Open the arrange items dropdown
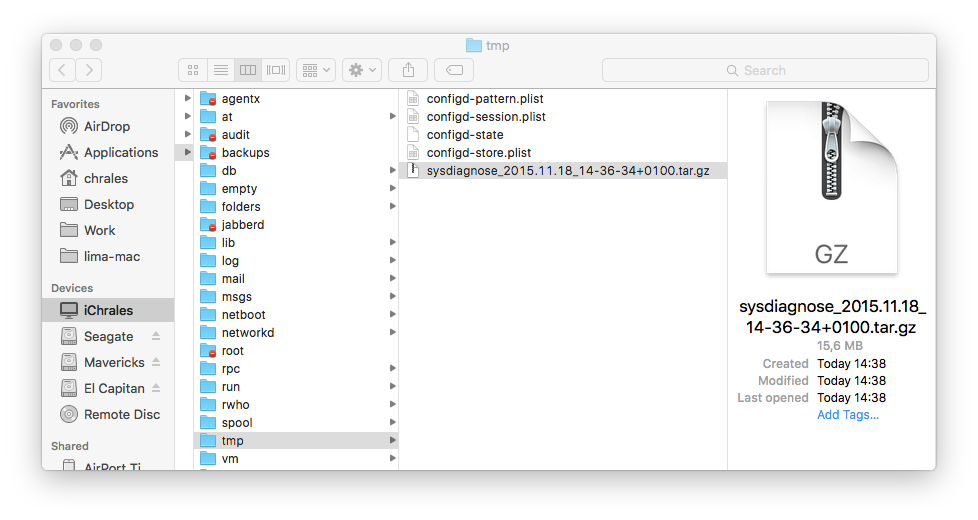 [316, 70]
